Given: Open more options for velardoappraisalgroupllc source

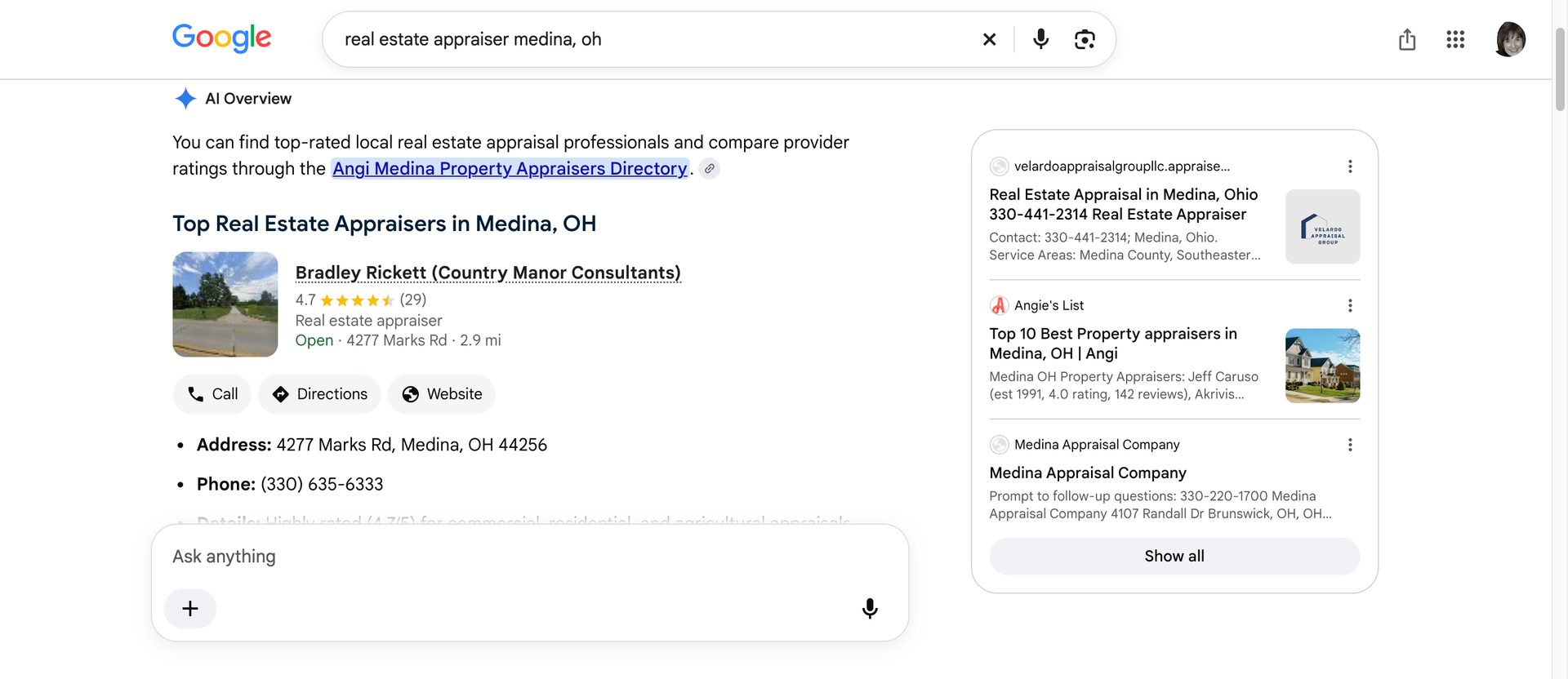Looking at the screenshot, I should (1350, 166).
